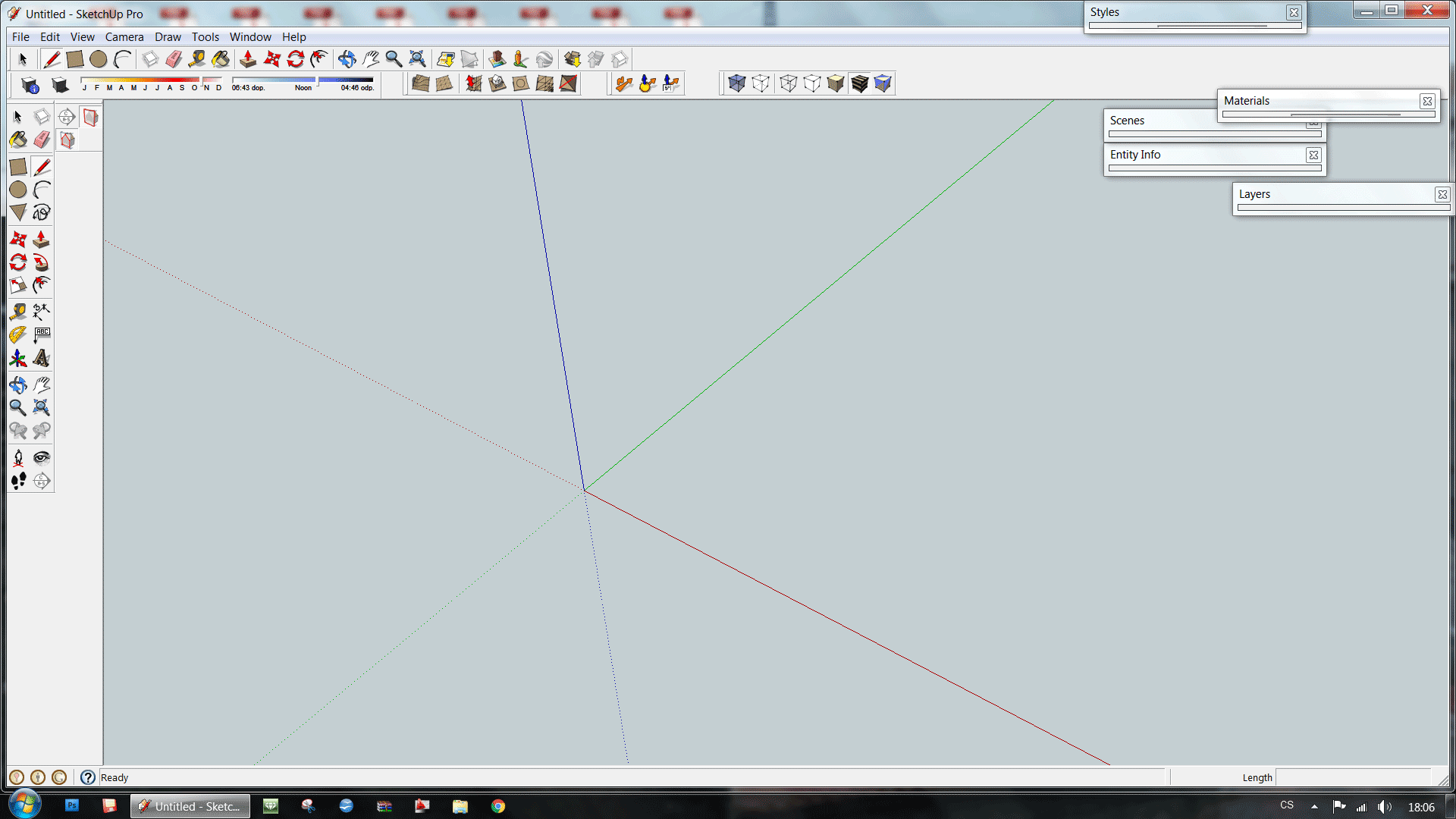Select the Pan hand tool in left palette
This screenshot has height=819, width=1456.
pos(42,384)
